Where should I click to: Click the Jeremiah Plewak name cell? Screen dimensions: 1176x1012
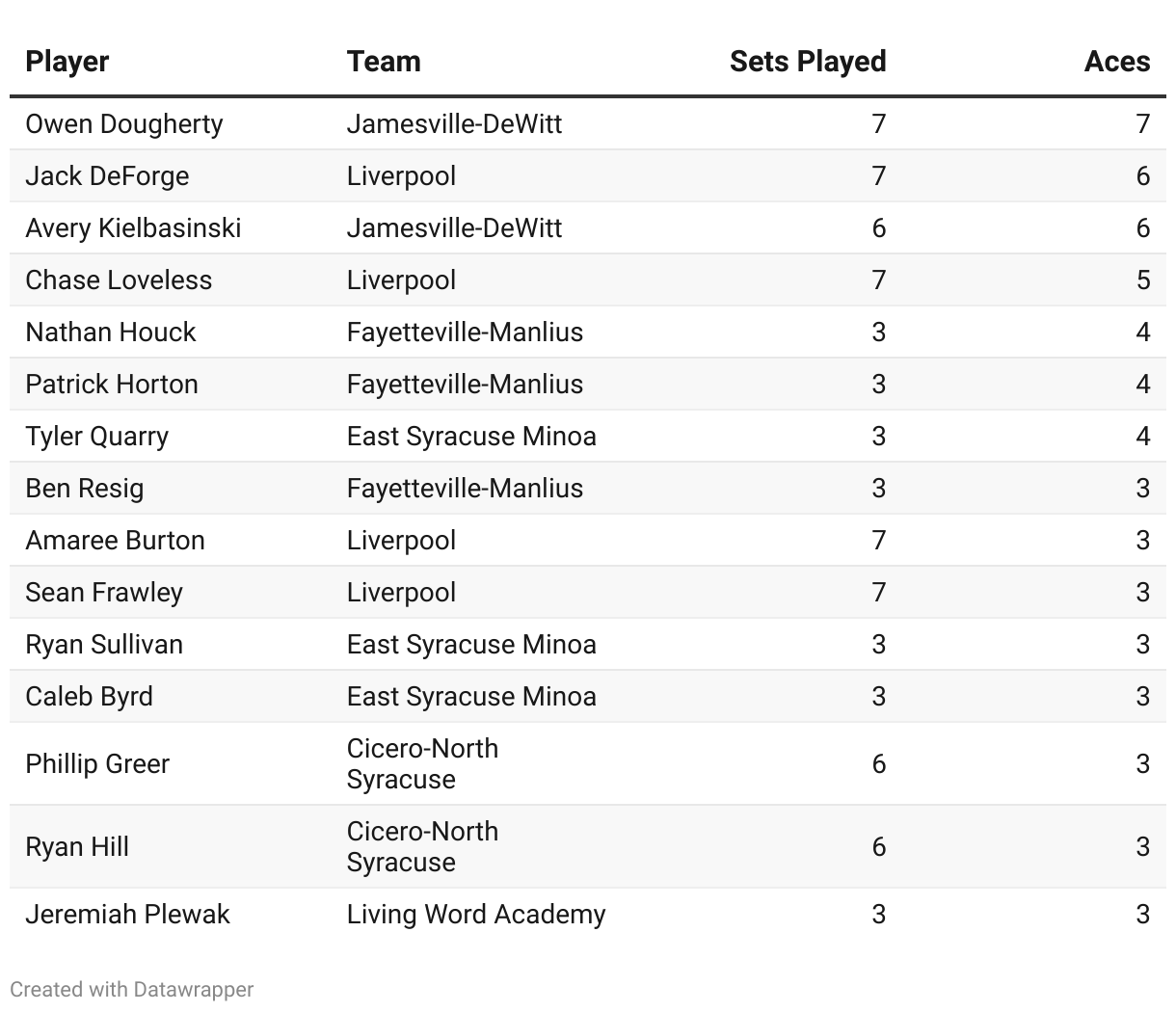tap(128, 915)
